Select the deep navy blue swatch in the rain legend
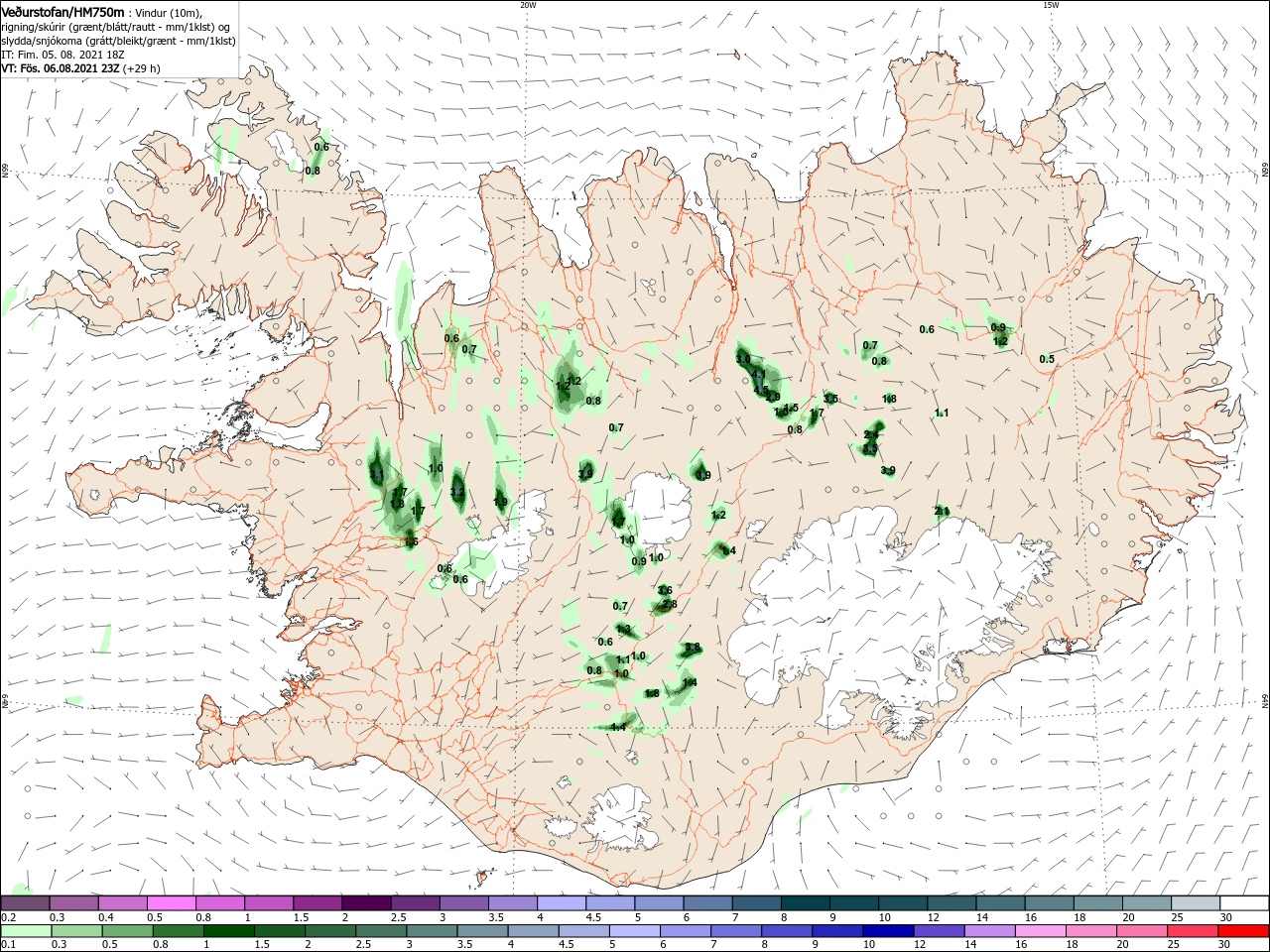 886,931
